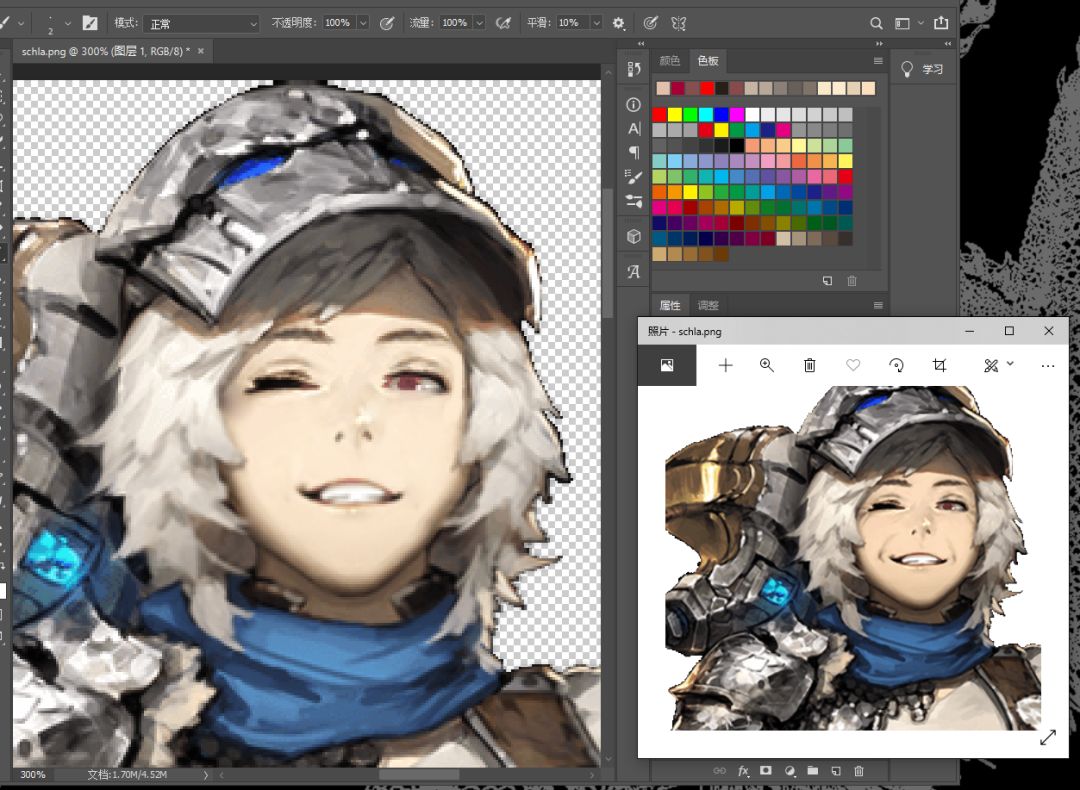This screenshot has height=790, width=1080.
Task: Click the opacity 100% value field
Action: click(338, 23)
